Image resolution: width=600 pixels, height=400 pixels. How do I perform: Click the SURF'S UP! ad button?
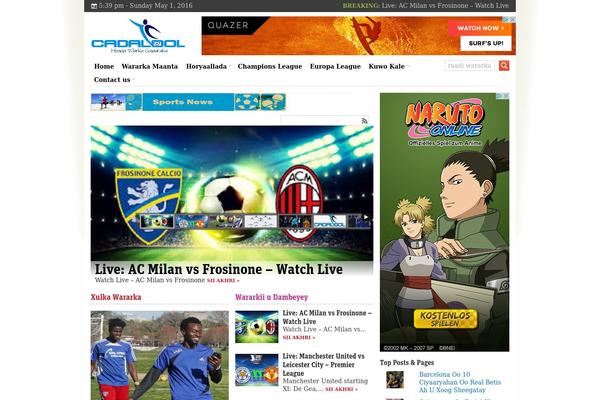click(x=486, y=43)
